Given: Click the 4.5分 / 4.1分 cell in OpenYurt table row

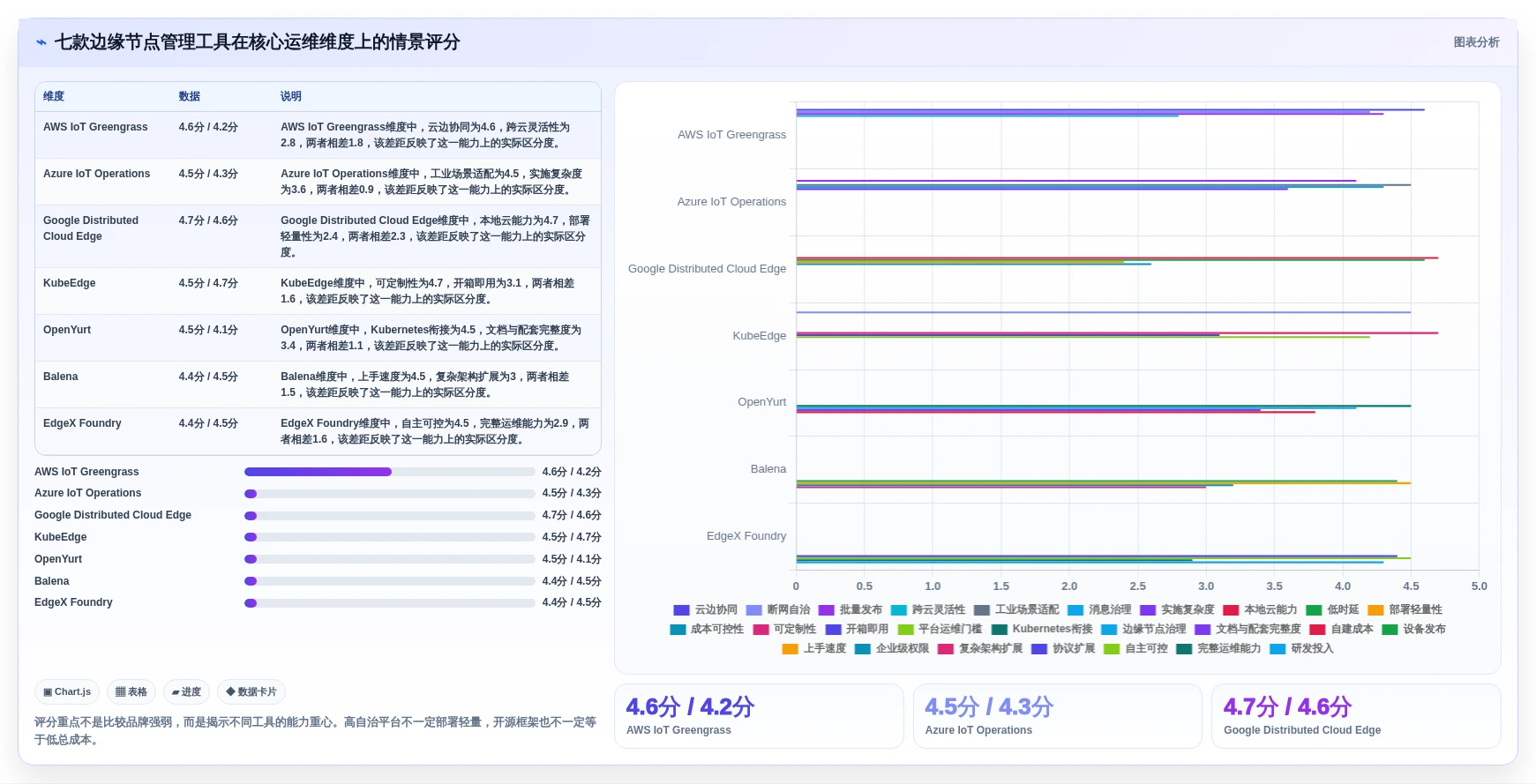Looking at the screenshot, I should click(x=208, y=330).
